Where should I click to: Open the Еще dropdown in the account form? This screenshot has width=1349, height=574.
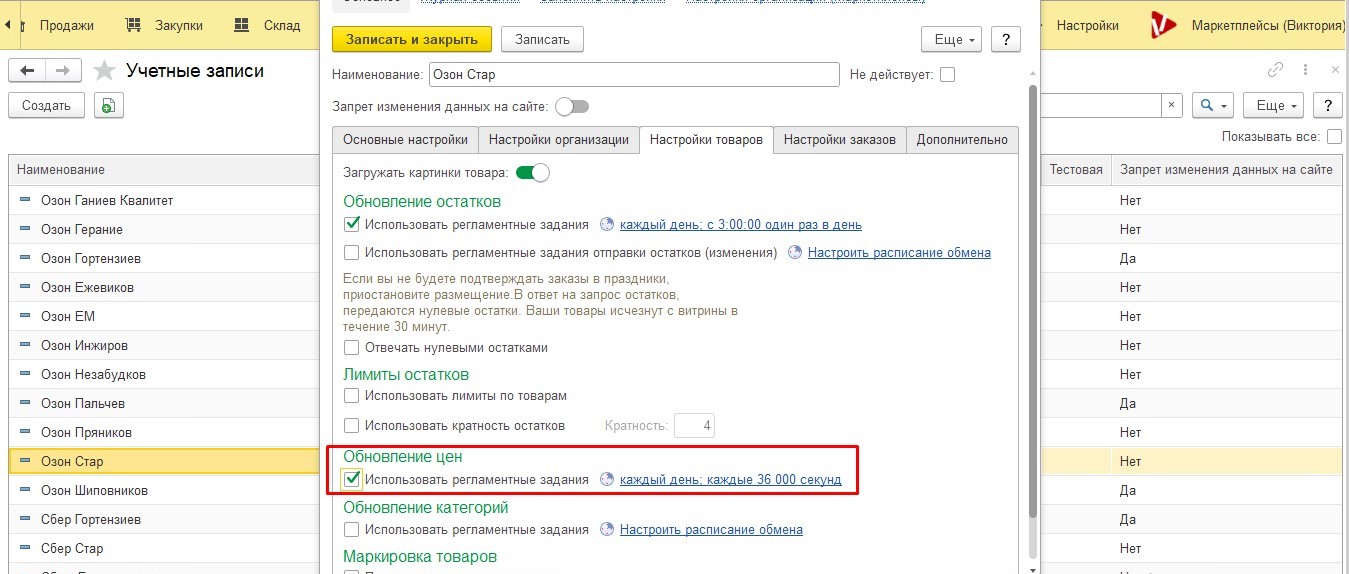click(952, 39)
